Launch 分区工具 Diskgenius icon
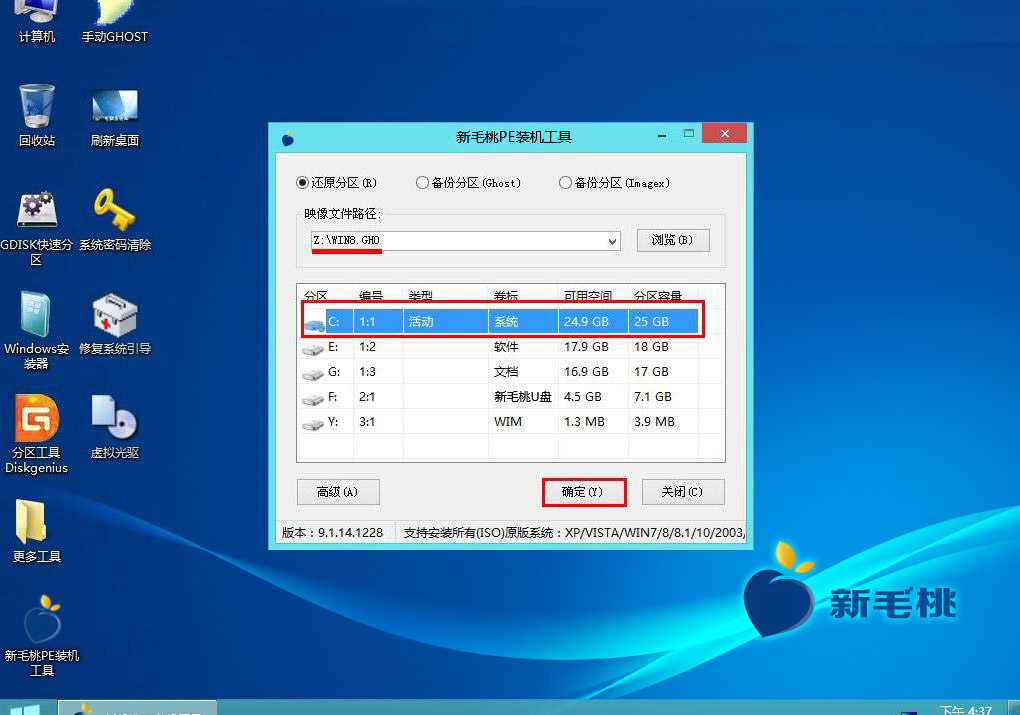The image size is (1020, 715). 36,434
